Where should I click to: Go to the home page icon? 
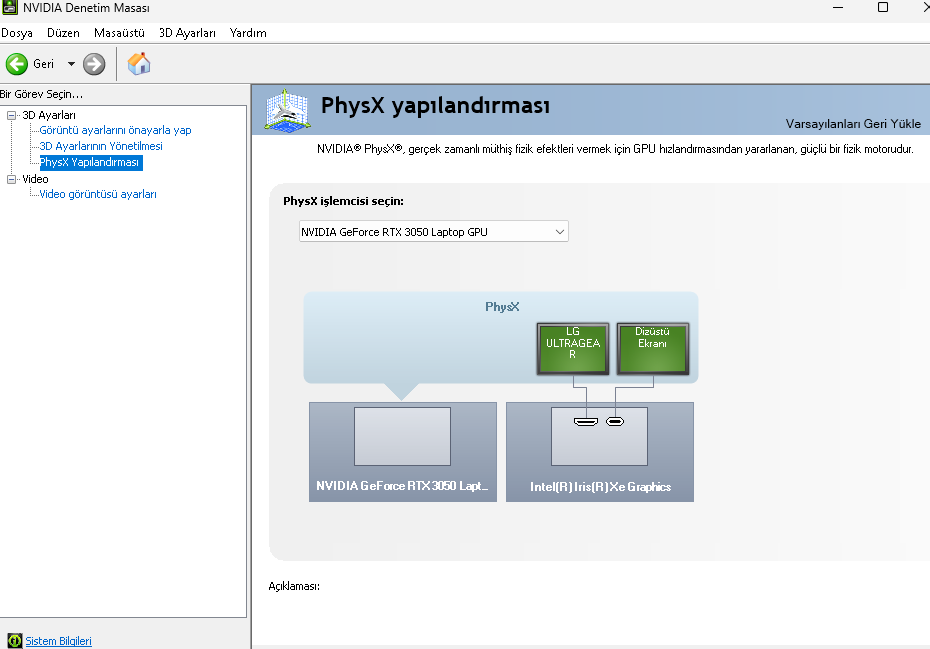[x=139, y=63]
